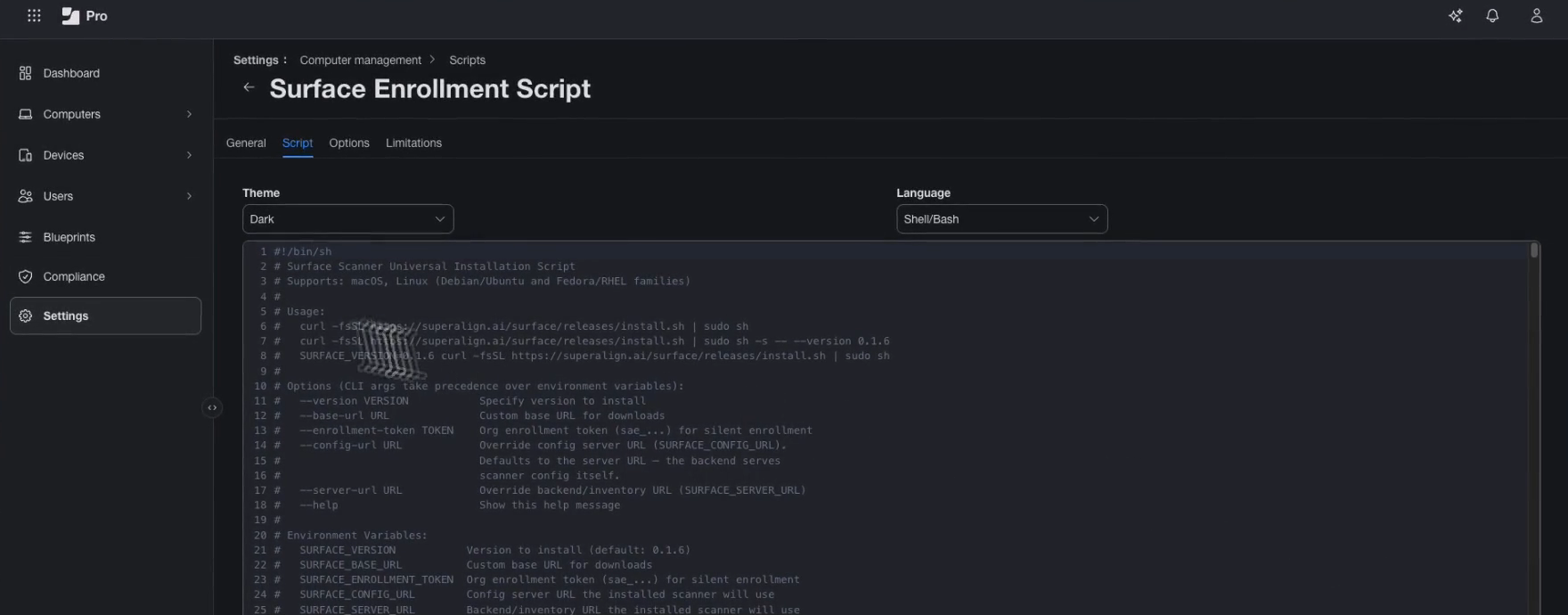1568x615 pixels.
Task: Select the Script tab
Action: (298, 143)
